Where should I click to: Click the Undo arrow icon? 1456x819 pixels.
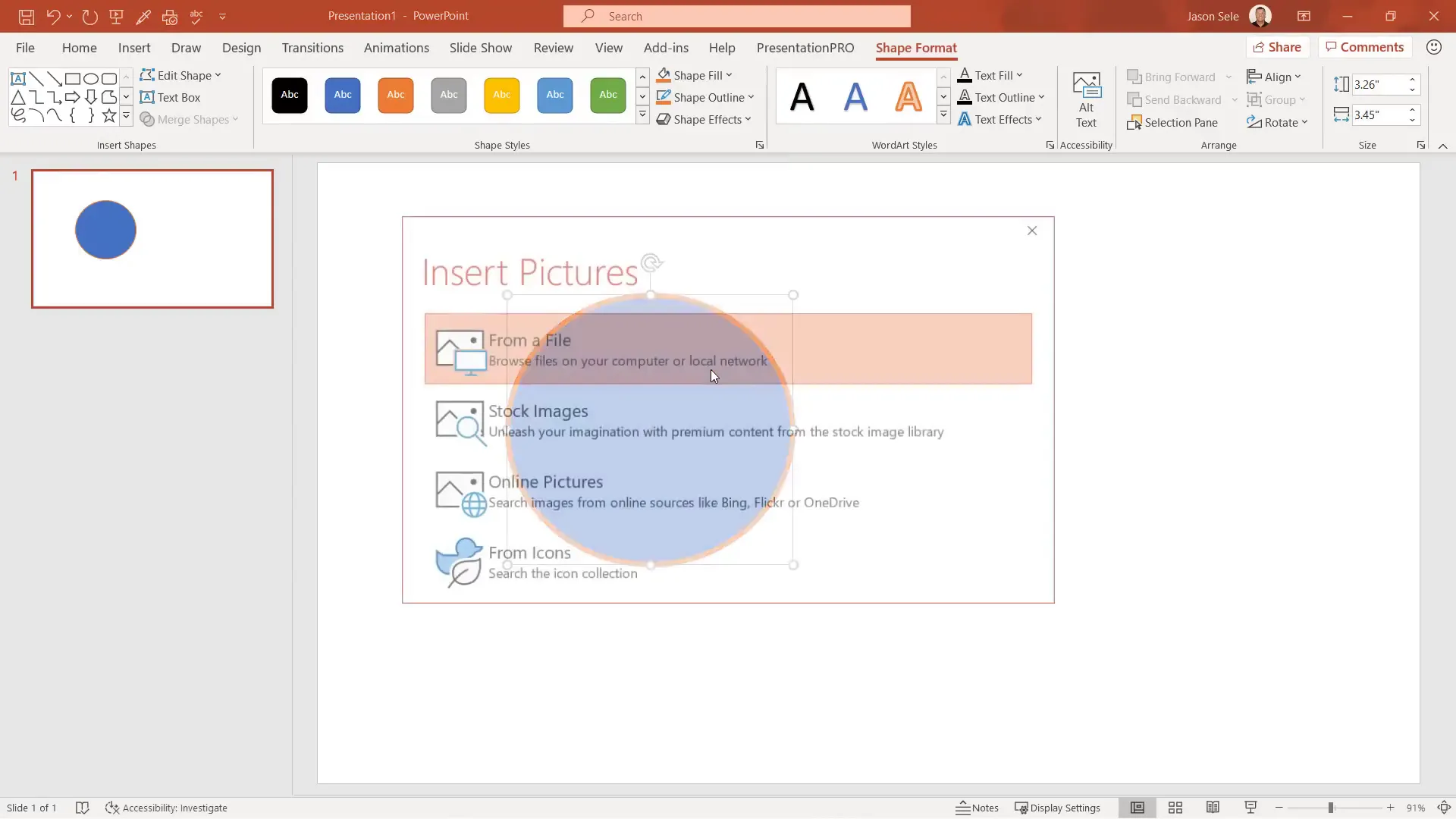click(x=53, y=16)
